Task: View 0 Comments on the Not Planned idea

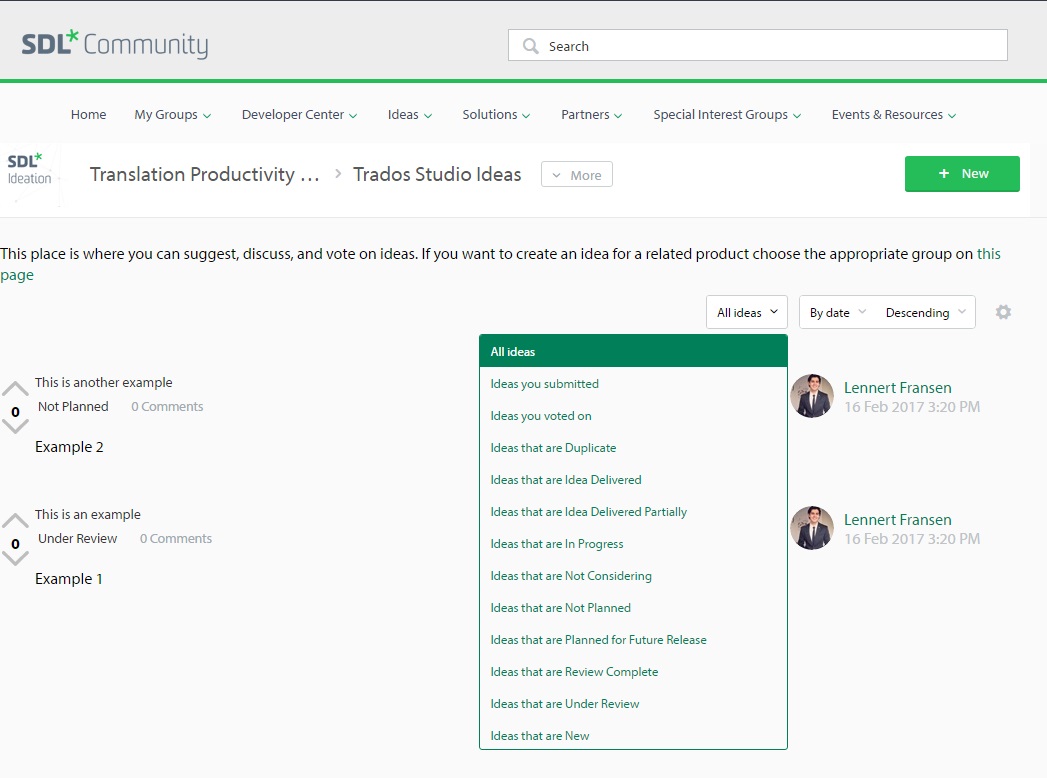Action: 167,406
